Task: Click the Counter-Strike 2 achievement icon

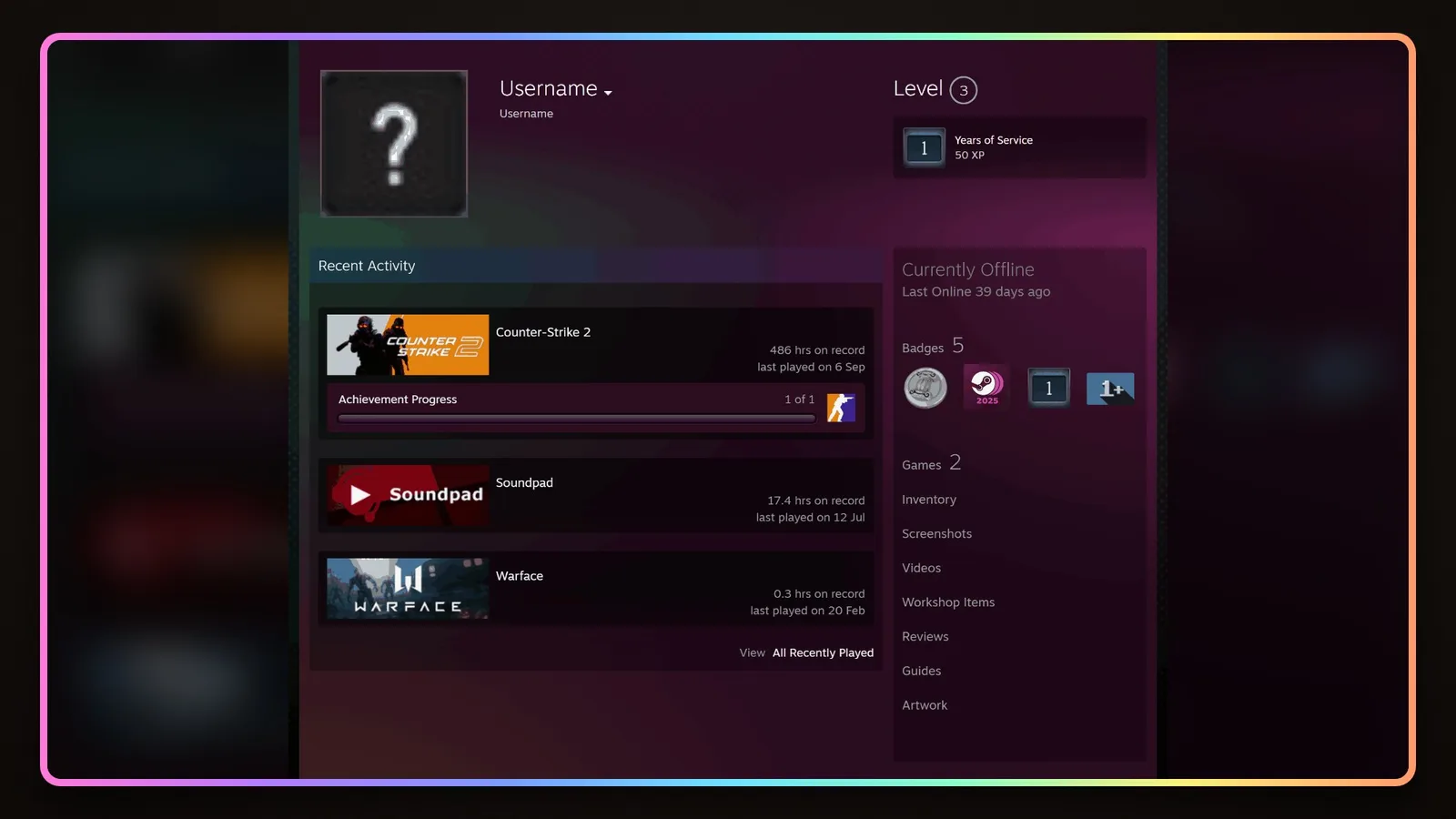Action: click(x=841, y=407)
